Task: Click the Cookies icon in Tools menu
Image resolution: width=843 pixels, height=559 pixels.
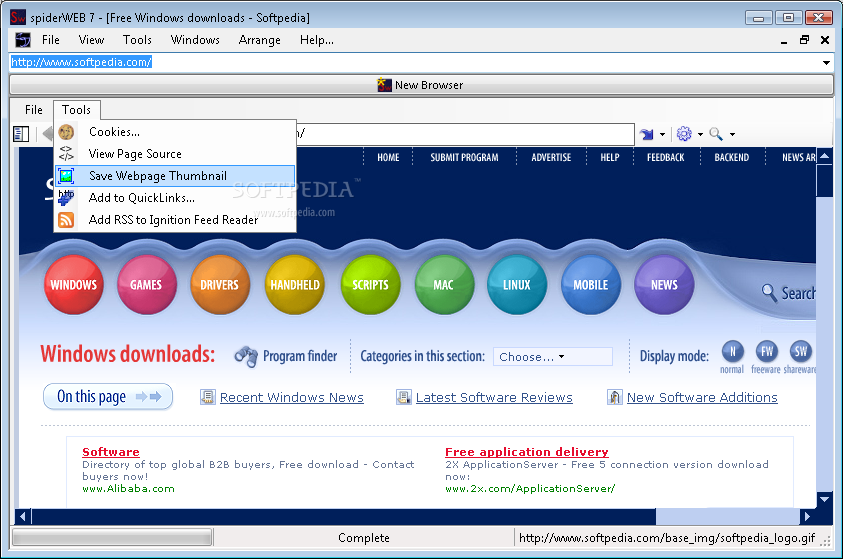Action: (x=66, y=132)
